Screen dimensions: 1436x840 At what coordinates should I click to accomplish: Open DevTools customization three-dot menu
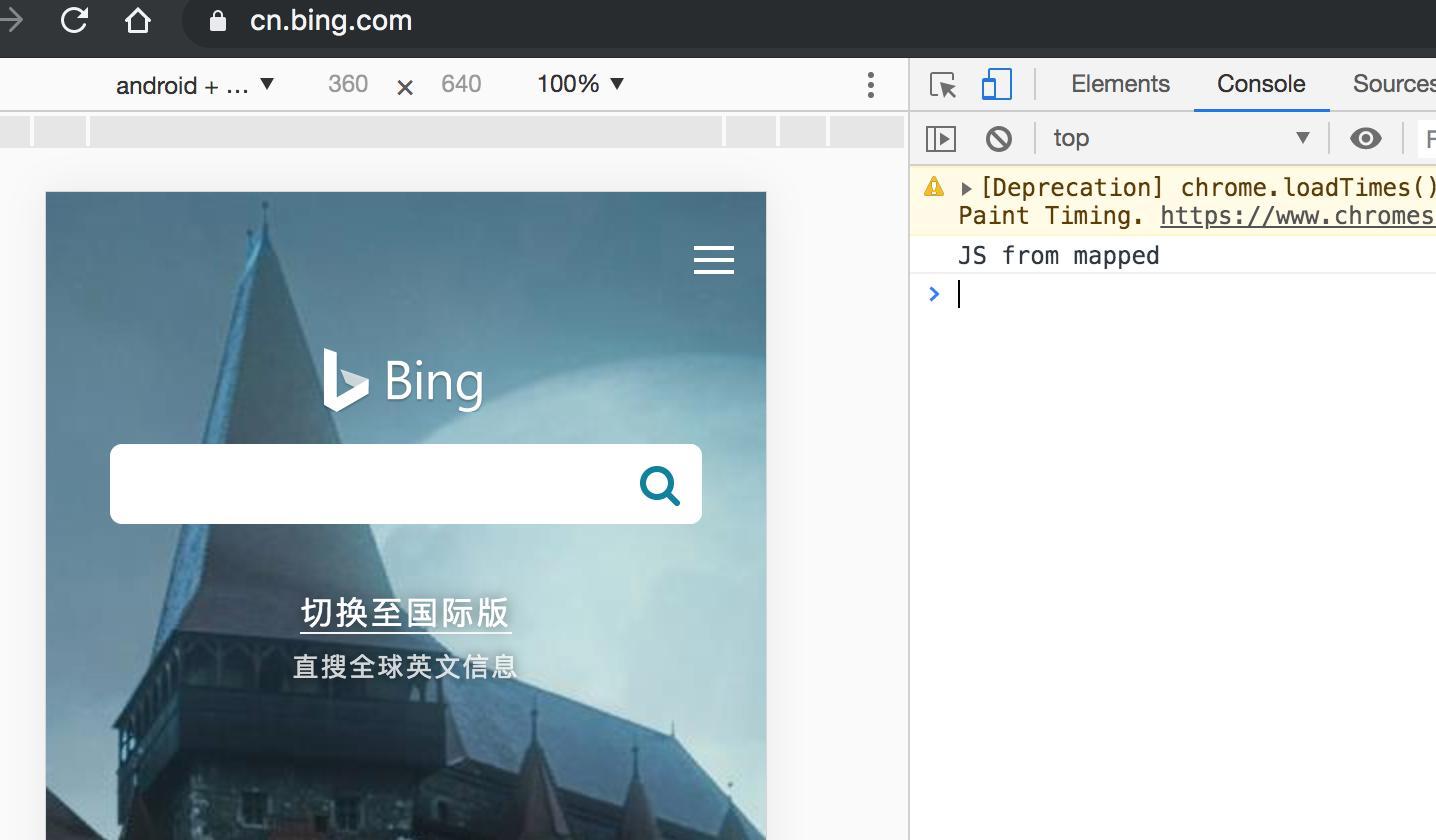point(870,85)
